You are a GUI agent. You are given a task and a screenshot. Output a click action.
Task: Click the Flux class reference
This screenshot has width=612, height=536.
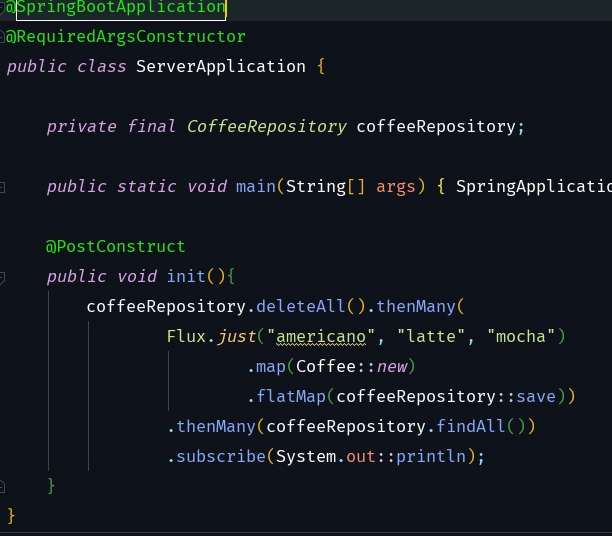[x=186, y=337]
